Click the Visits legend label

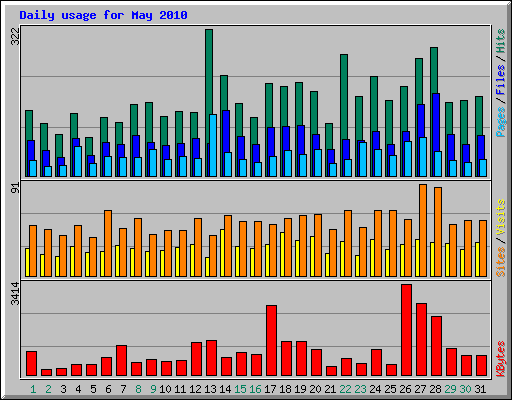click(501, 218)
